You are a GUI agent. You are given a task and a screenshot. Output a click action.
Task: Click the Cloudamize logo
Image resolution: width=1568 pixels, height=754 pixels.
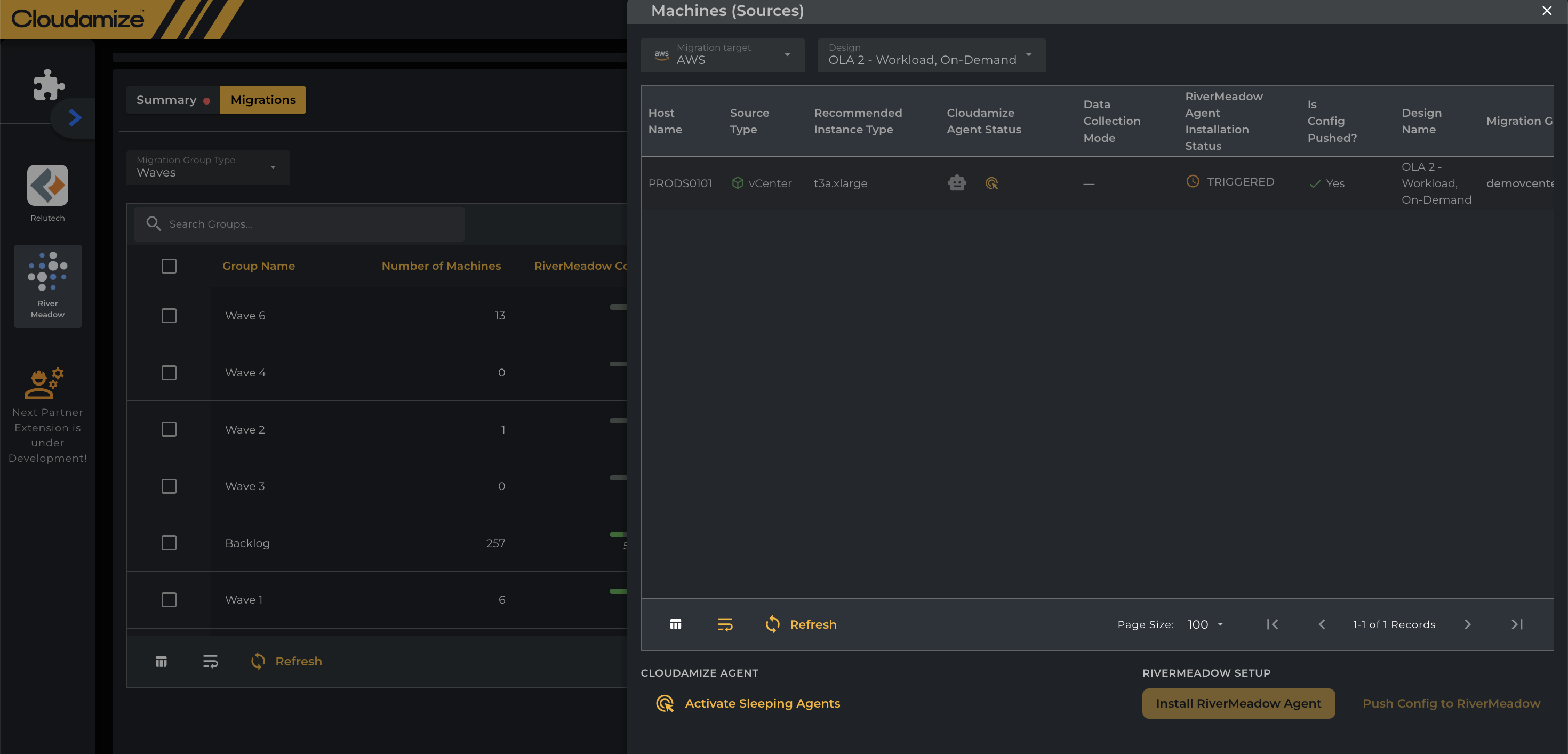pyautogui.click(x=78, y=18)
